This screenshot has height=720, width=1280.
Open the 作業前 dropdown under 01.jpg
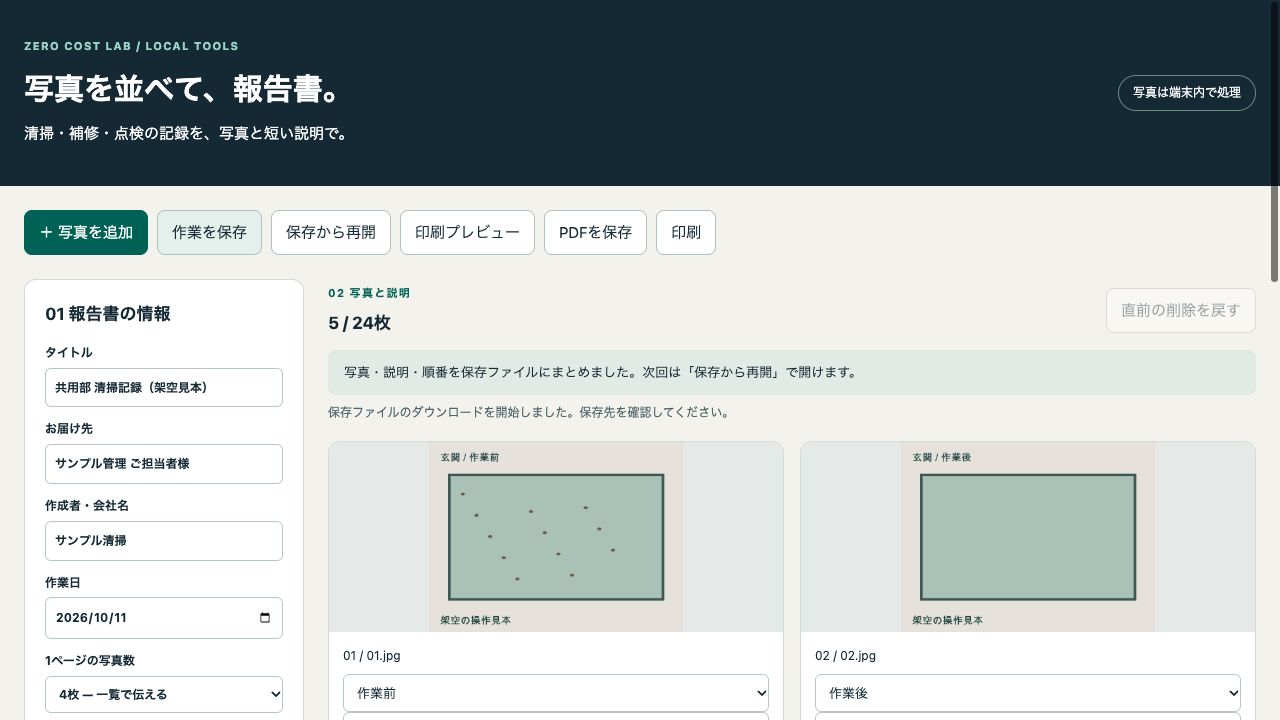point(556,693)
